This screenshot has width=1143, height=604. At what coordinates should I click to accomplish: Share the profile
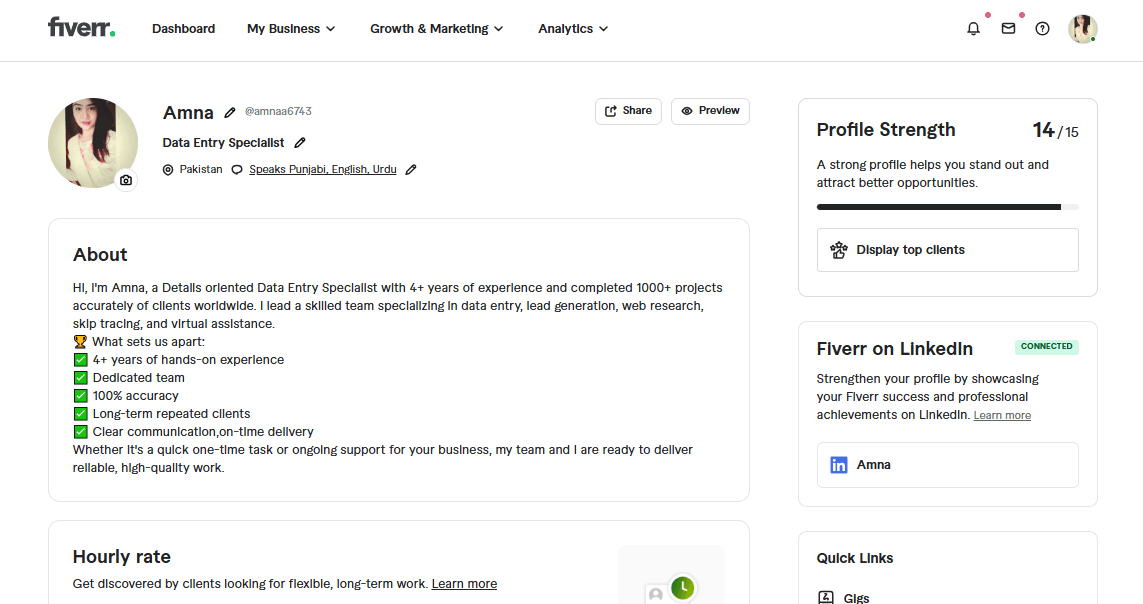click(x=628, y=111)
